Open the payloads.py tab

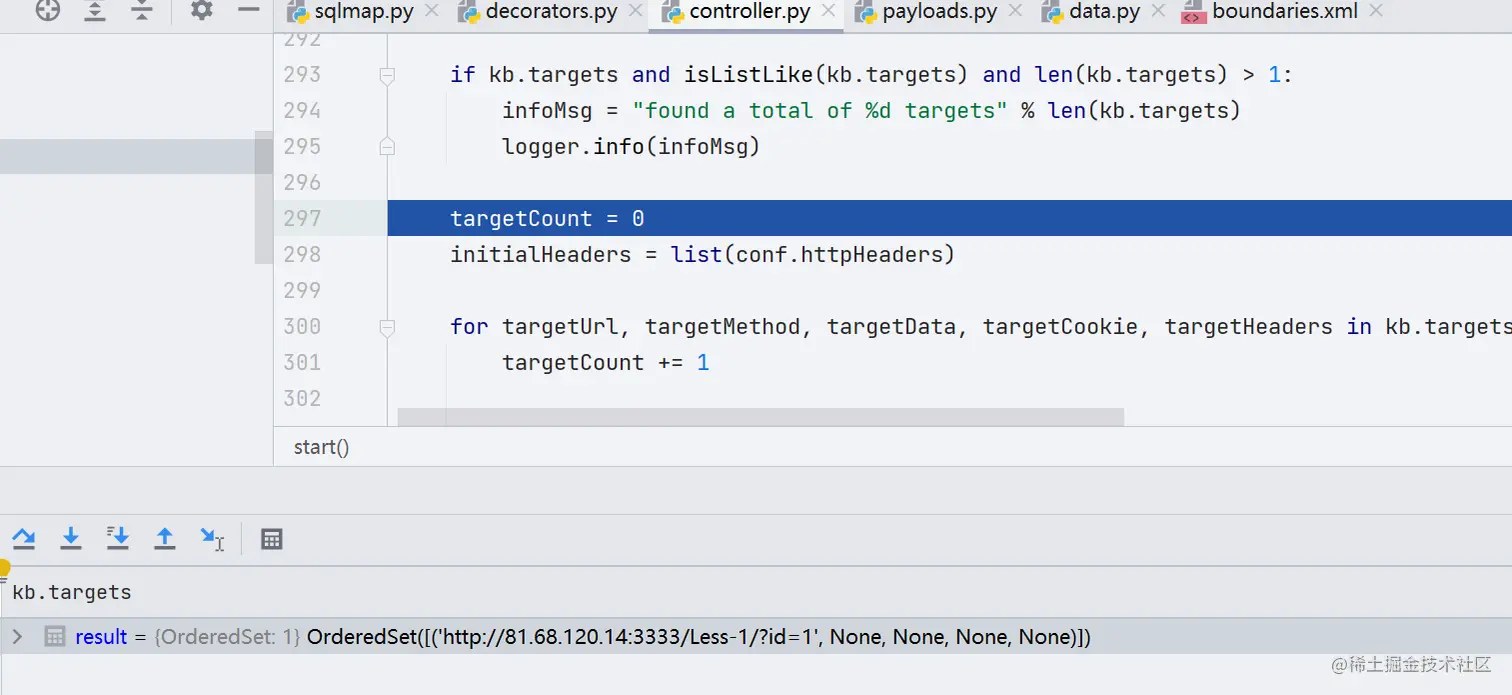pos(939,12)
